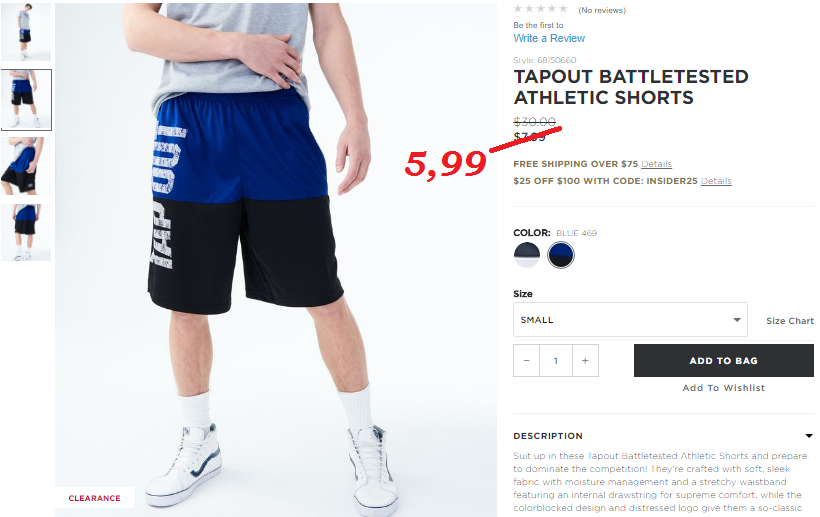Open free shipping Details link
Viewport: 820px width, 517px height.
pyautogui.click(x=656, y=164)
